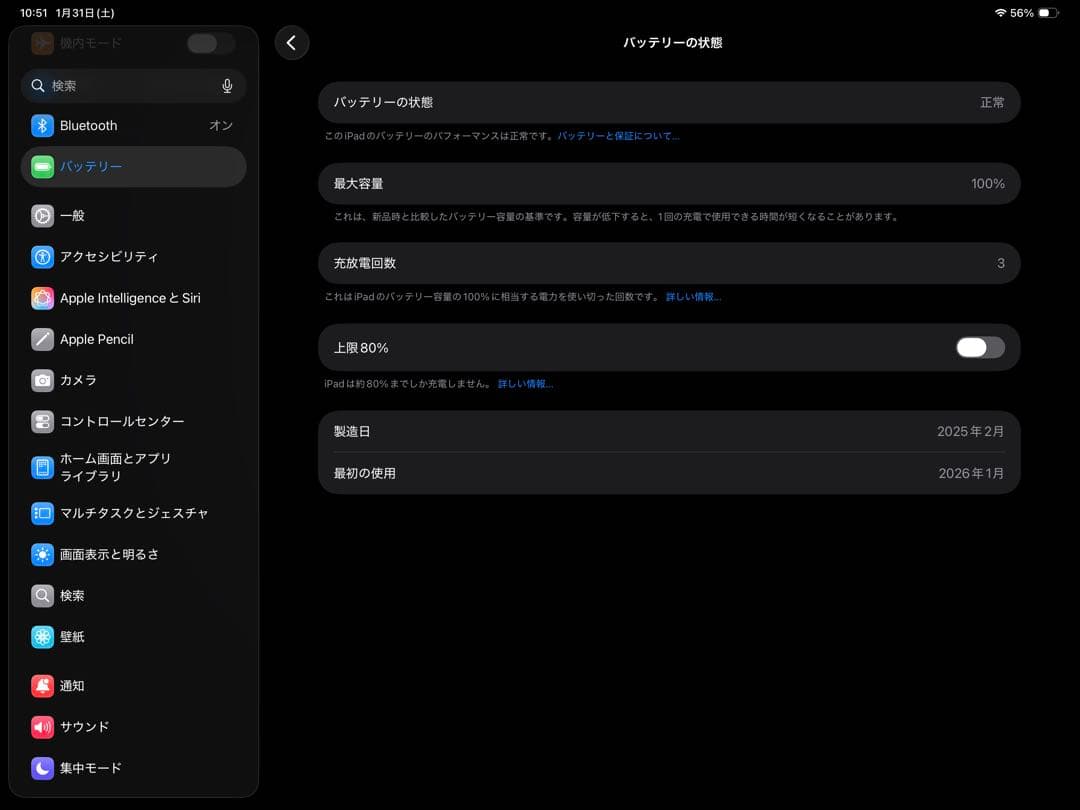The height and width of the screenshot is (810, 1080).
Task: Open Apple Pencil settings
Action: coord(95,339)
